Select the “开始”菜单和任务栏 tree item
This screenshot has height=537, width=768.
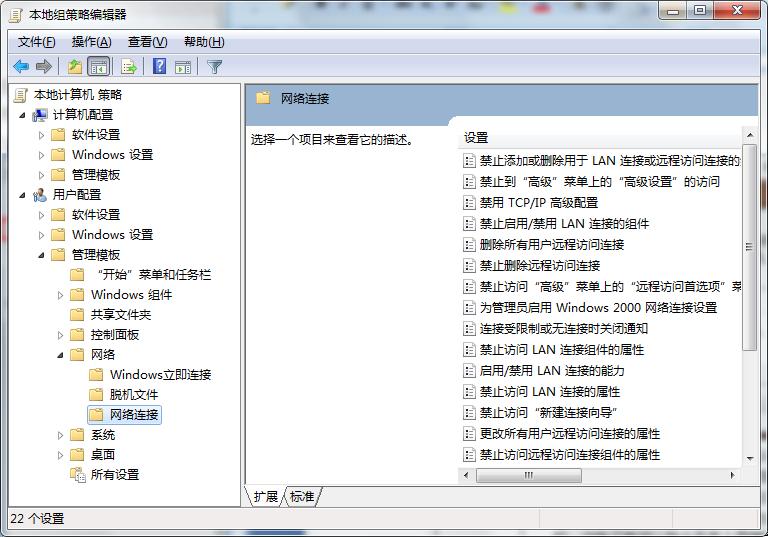(154, 275)
